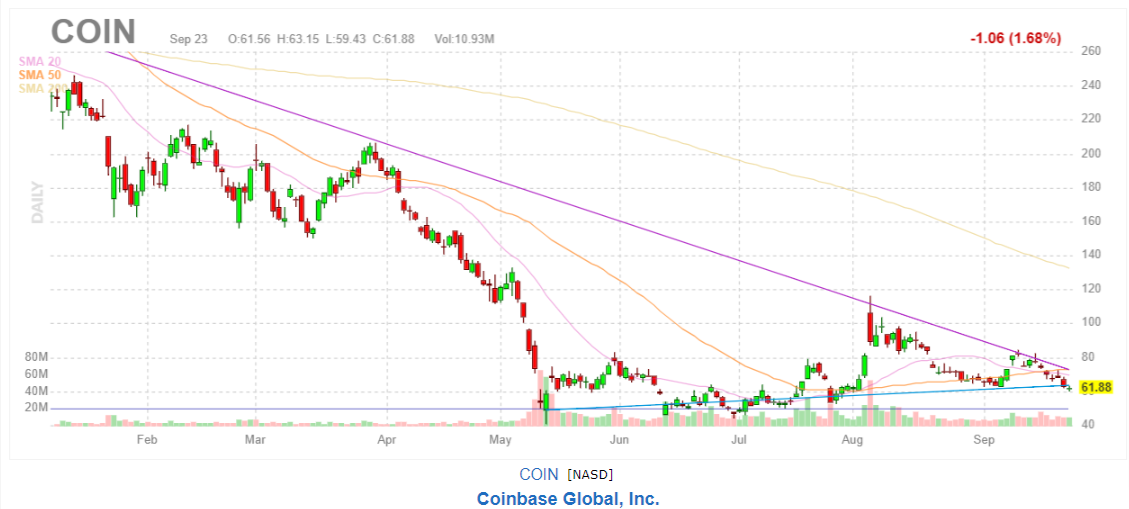Click the 80M volume axis label
This screenshot has width=1129, height=509.
37,357
